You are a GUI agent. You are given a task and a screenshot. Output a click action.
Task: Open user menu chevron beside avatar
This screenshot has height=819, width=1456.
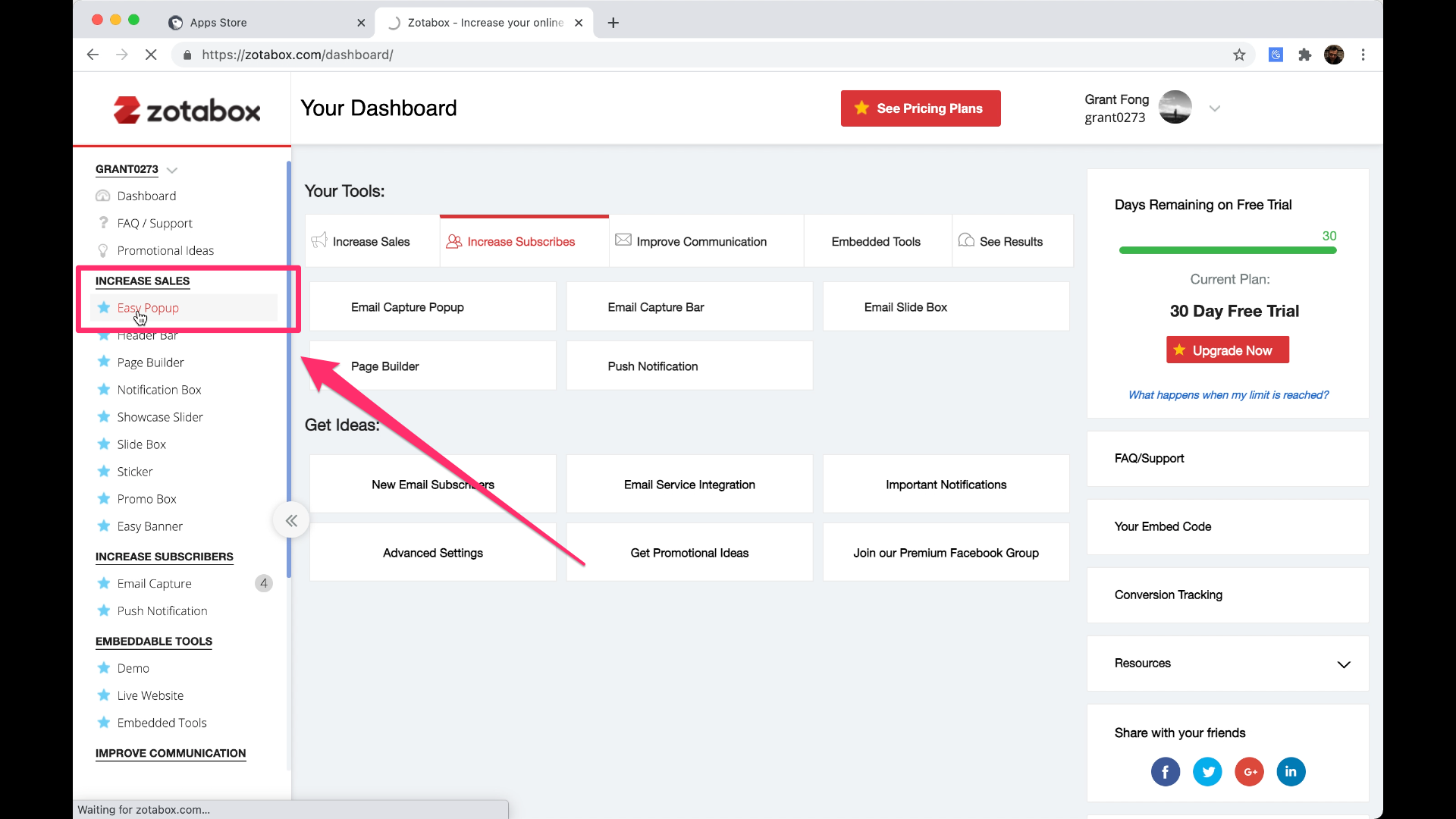pyautogui.click(x=1215, y=108)
